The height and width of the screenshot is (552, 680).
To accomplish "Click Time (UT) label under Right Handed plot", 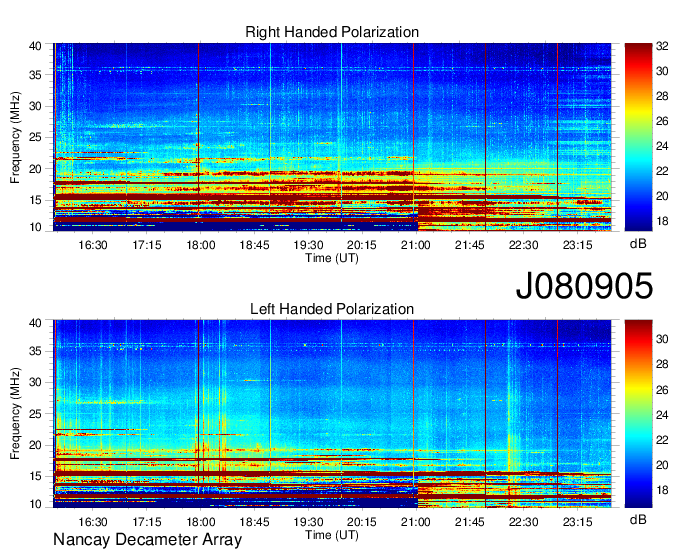I will tap(332, 258).
